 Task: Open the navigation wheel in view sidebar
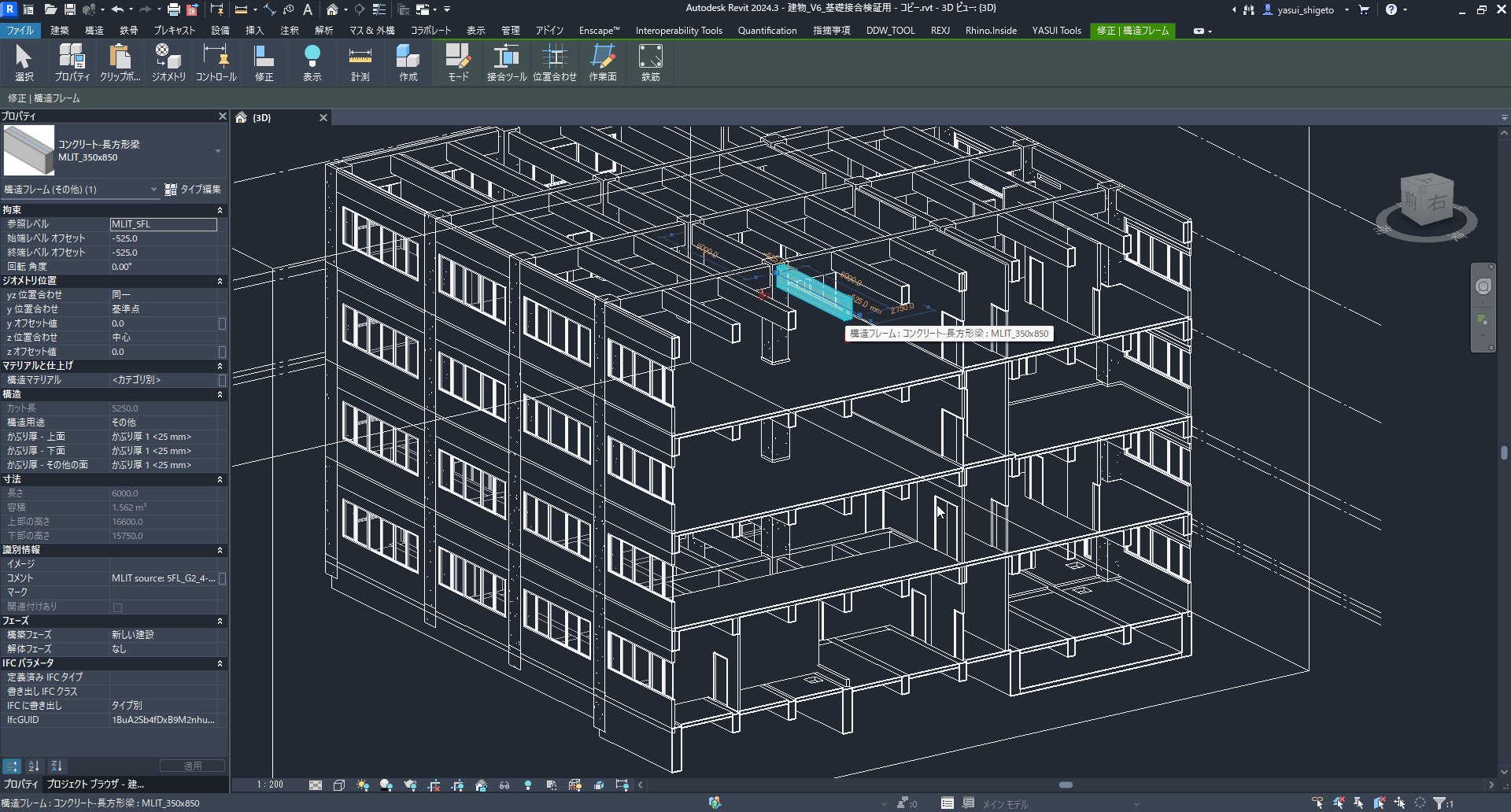(x=1483, y=286)
